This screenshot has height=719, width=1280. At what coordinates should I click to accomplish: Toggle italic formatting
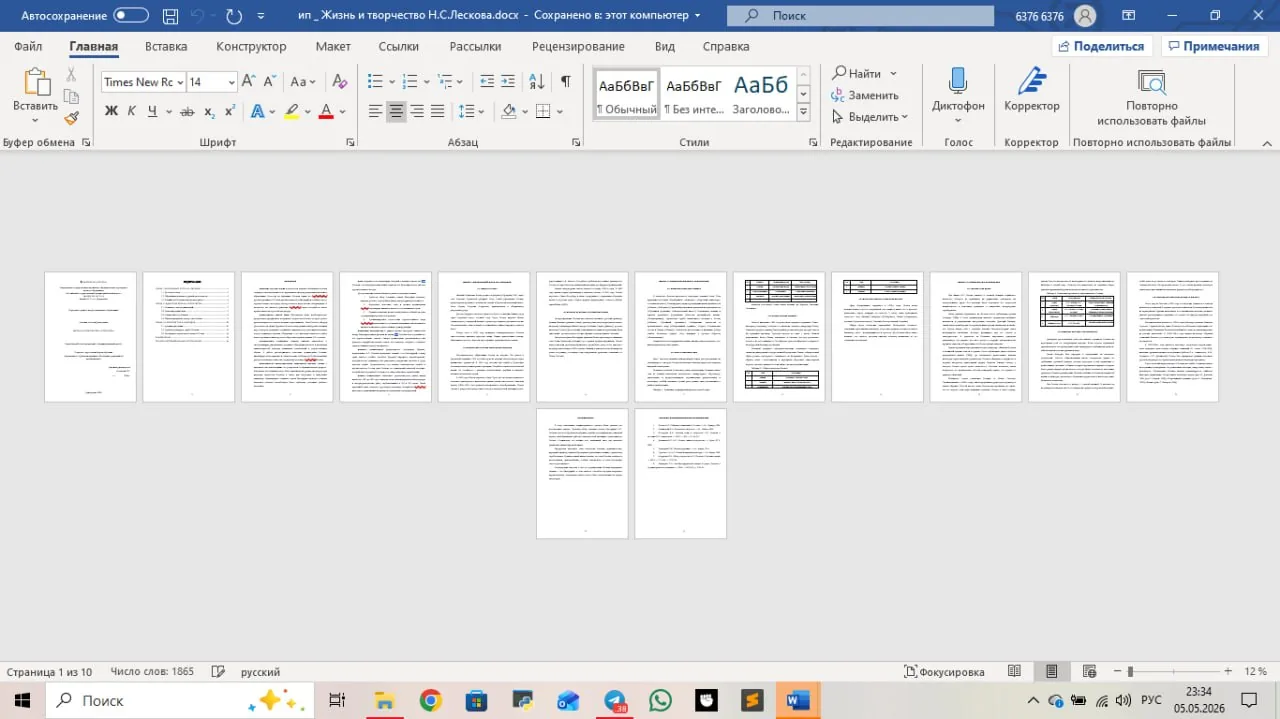pyautogui.click(x=132, y=111)
